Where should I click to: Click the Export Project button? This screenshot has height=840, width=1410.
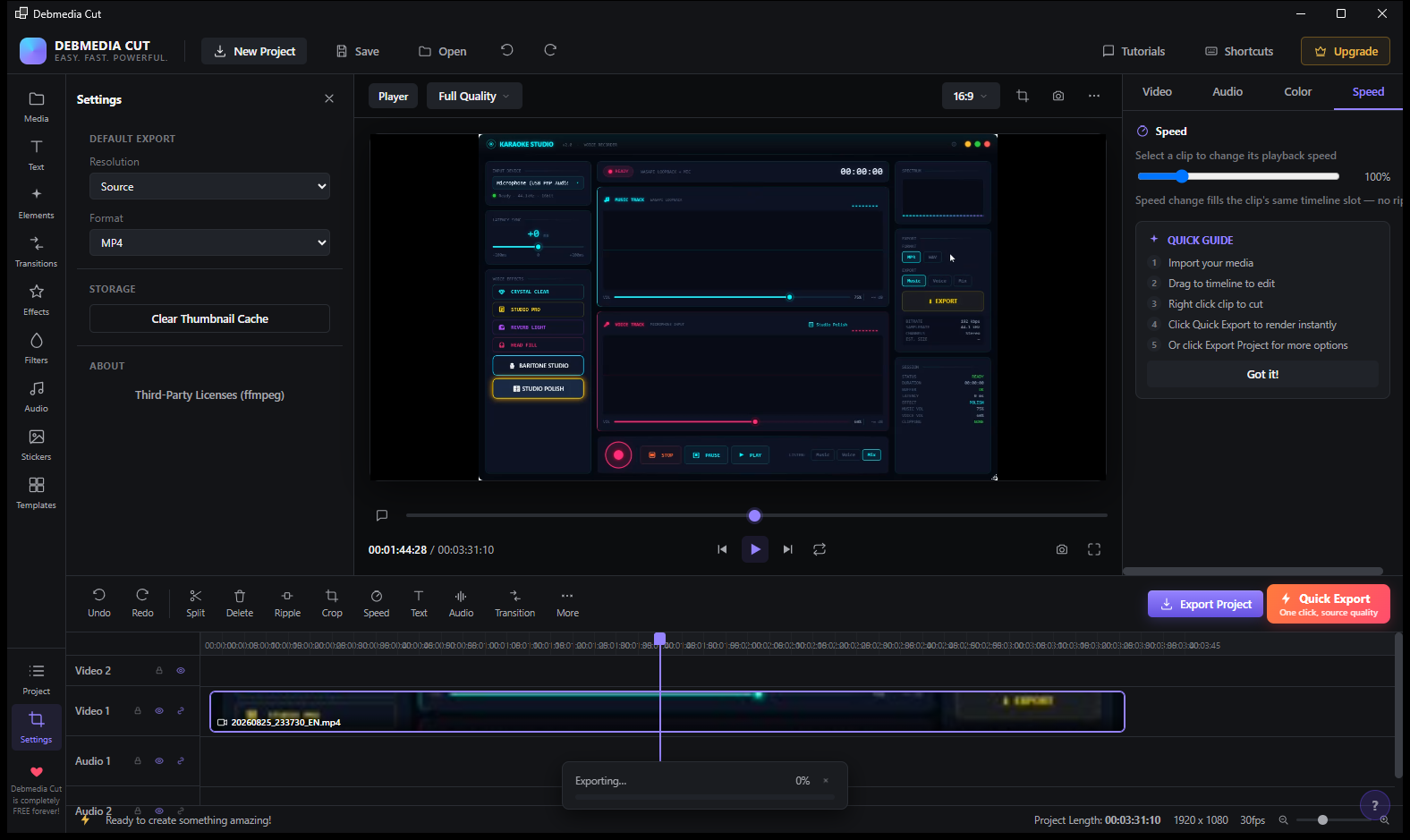[x=1205, y=604]
